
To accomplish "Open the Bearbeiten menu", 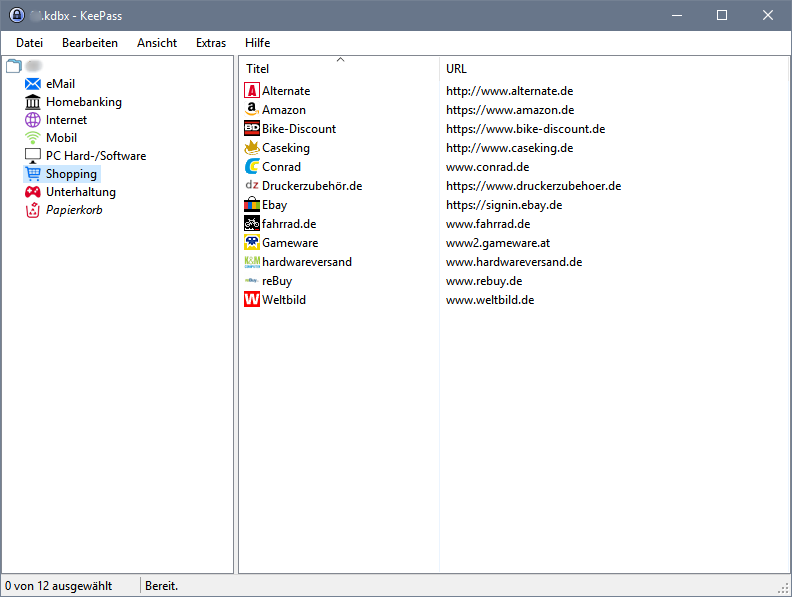I will (x=90, y=43).
